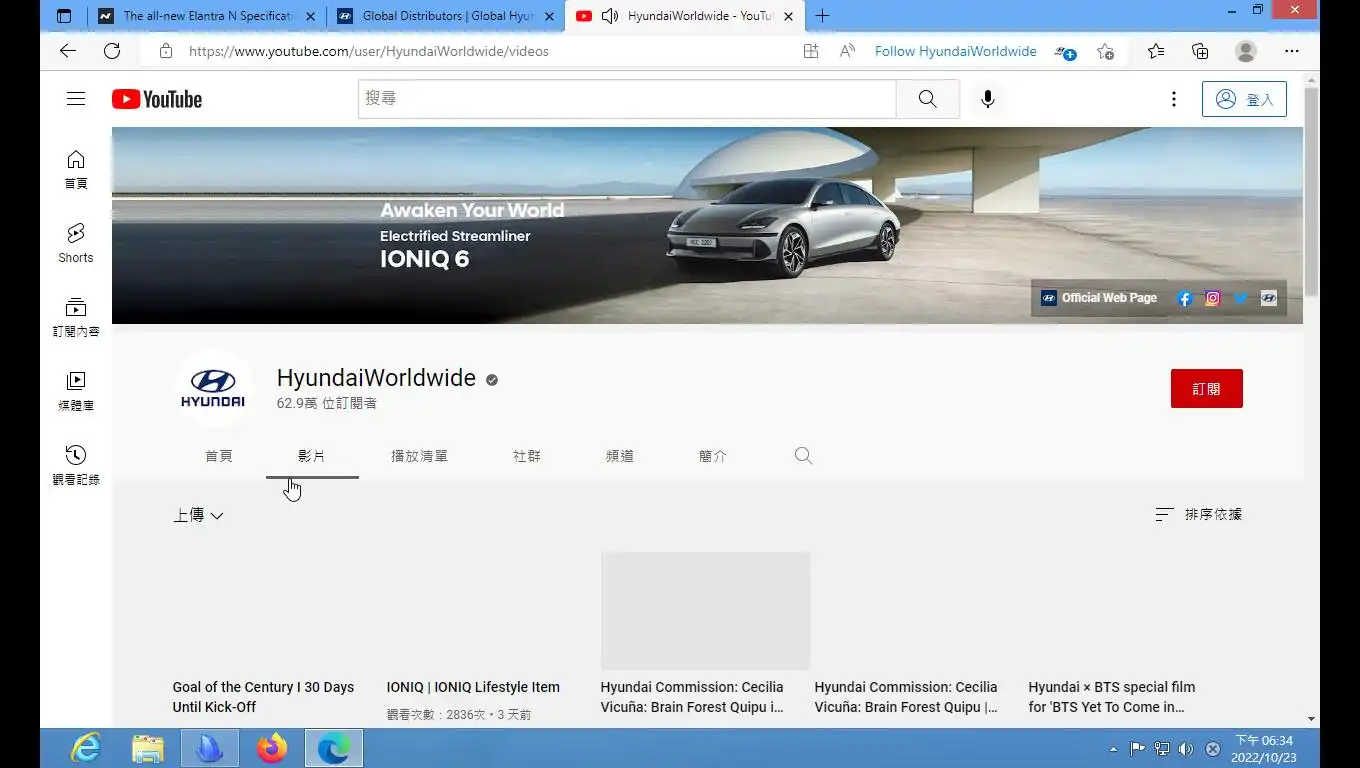
Task: Open a new browser tab
Action: pyautogui.click(x=822, y=16)
